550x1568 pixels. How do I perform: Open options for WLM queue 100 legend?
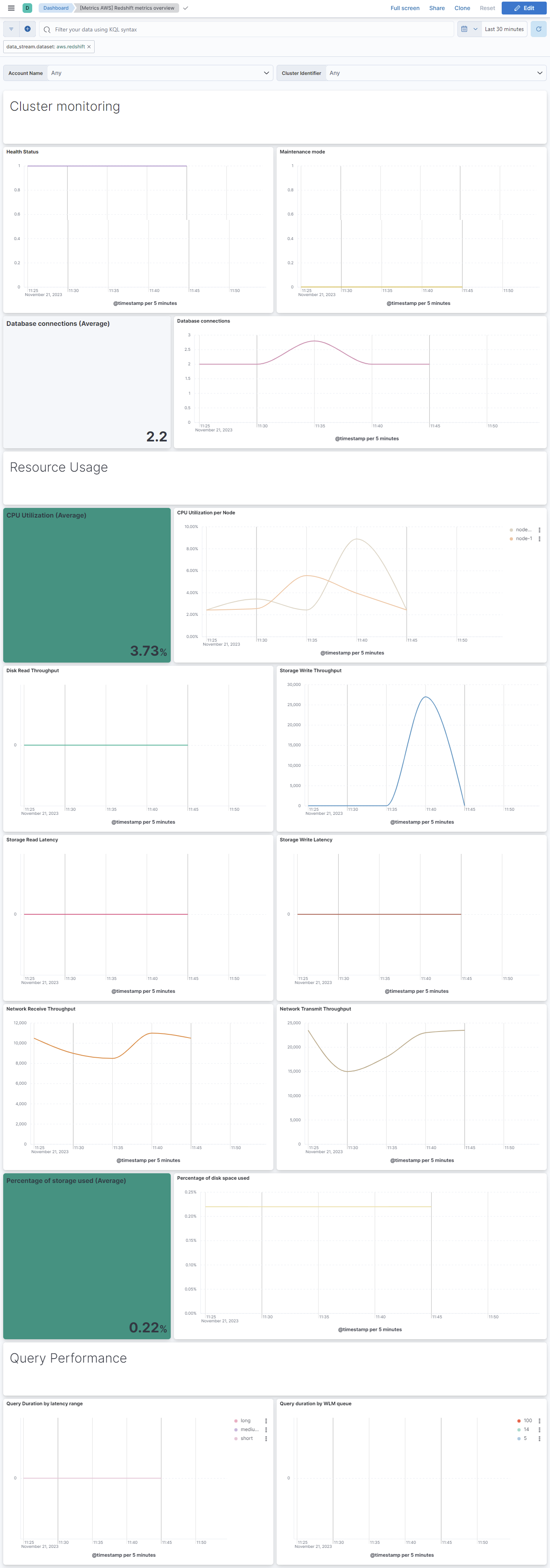[x=539, y=1421]
